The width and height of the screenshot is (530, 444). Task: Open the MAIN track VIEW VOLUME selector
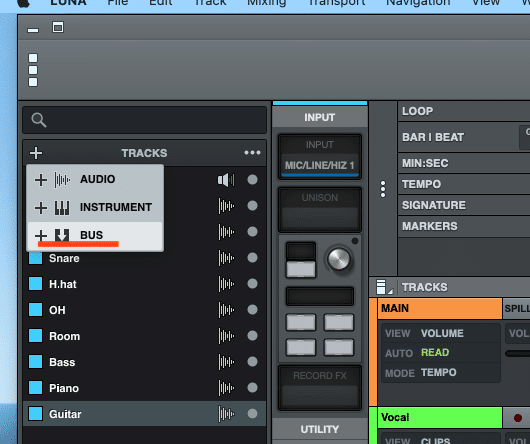tap(441, 334)
